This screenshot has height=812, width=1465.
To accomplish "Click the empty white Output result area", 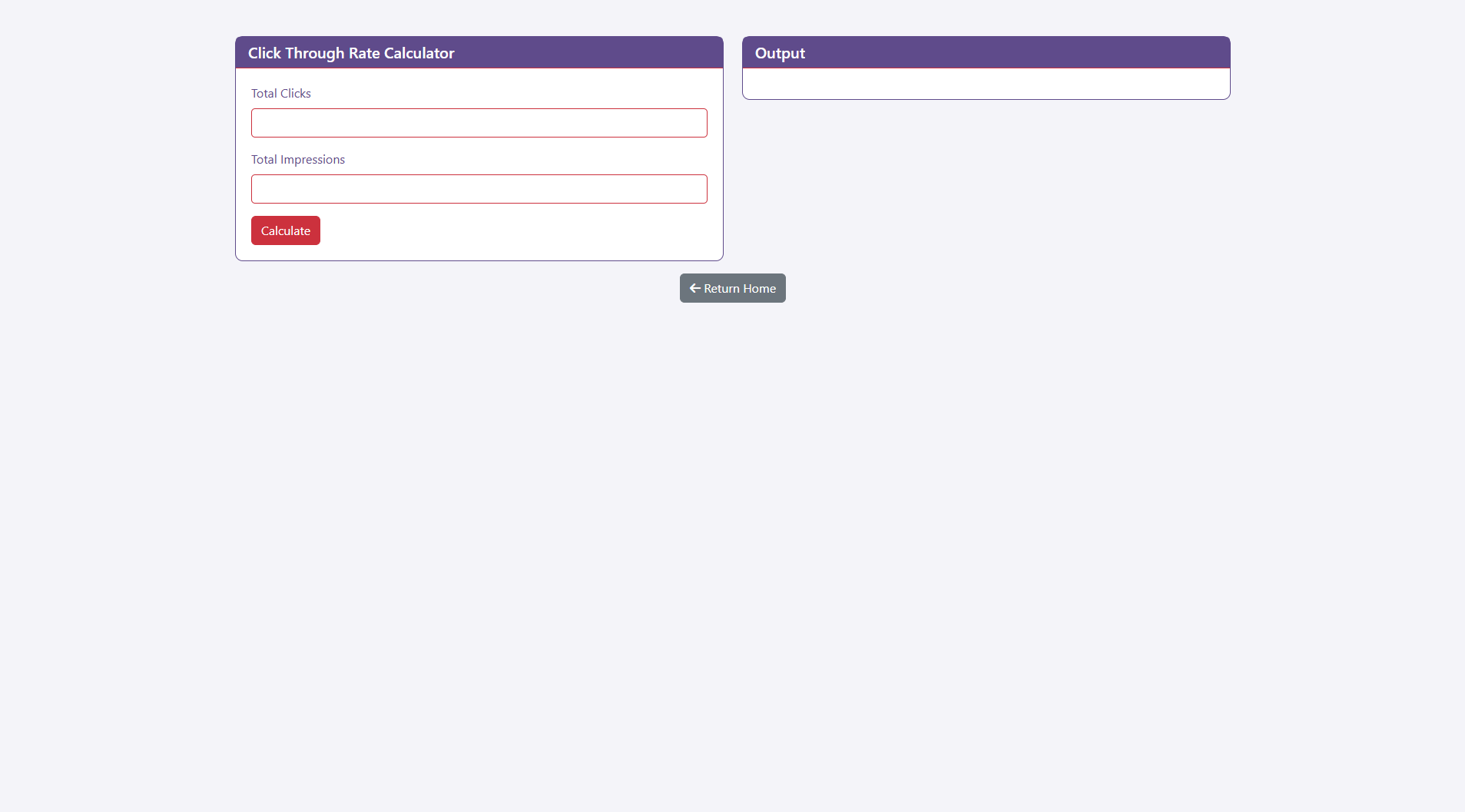I will 986,84.
